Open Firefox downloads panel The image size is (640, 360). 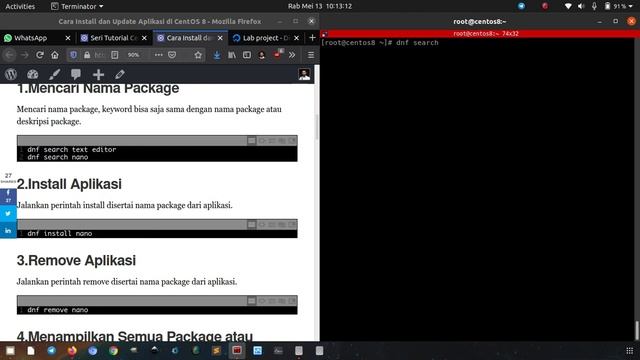coord(217,55)
